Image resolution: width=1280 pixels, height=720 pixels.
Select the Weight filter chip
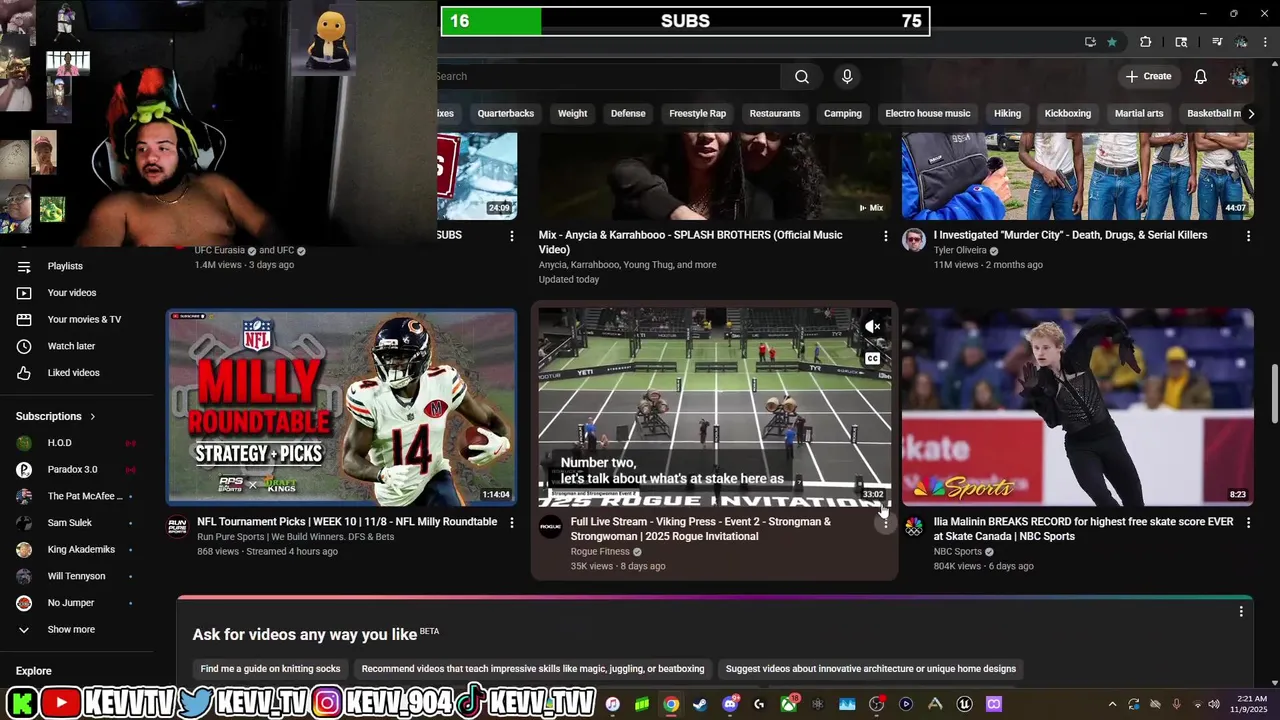(572, 113)
